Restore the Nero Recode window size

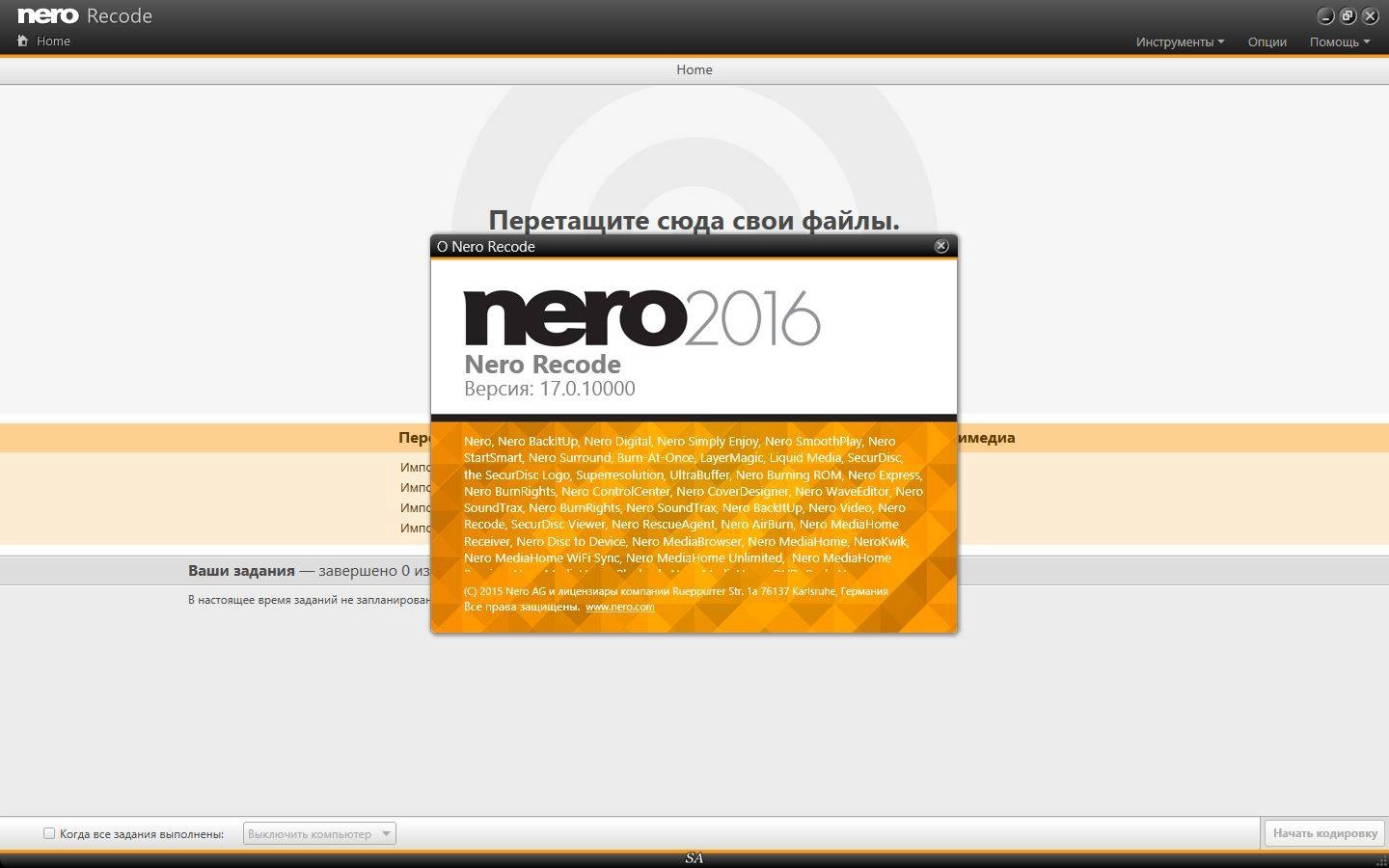(1348, 16)
